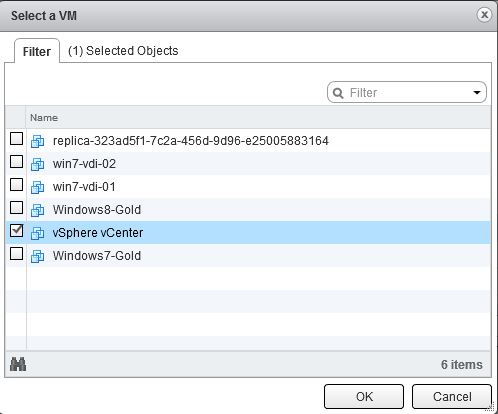Switch to the Selected Objects tab
This screenshot has width=498, height=414.
[x=123, y=51]
